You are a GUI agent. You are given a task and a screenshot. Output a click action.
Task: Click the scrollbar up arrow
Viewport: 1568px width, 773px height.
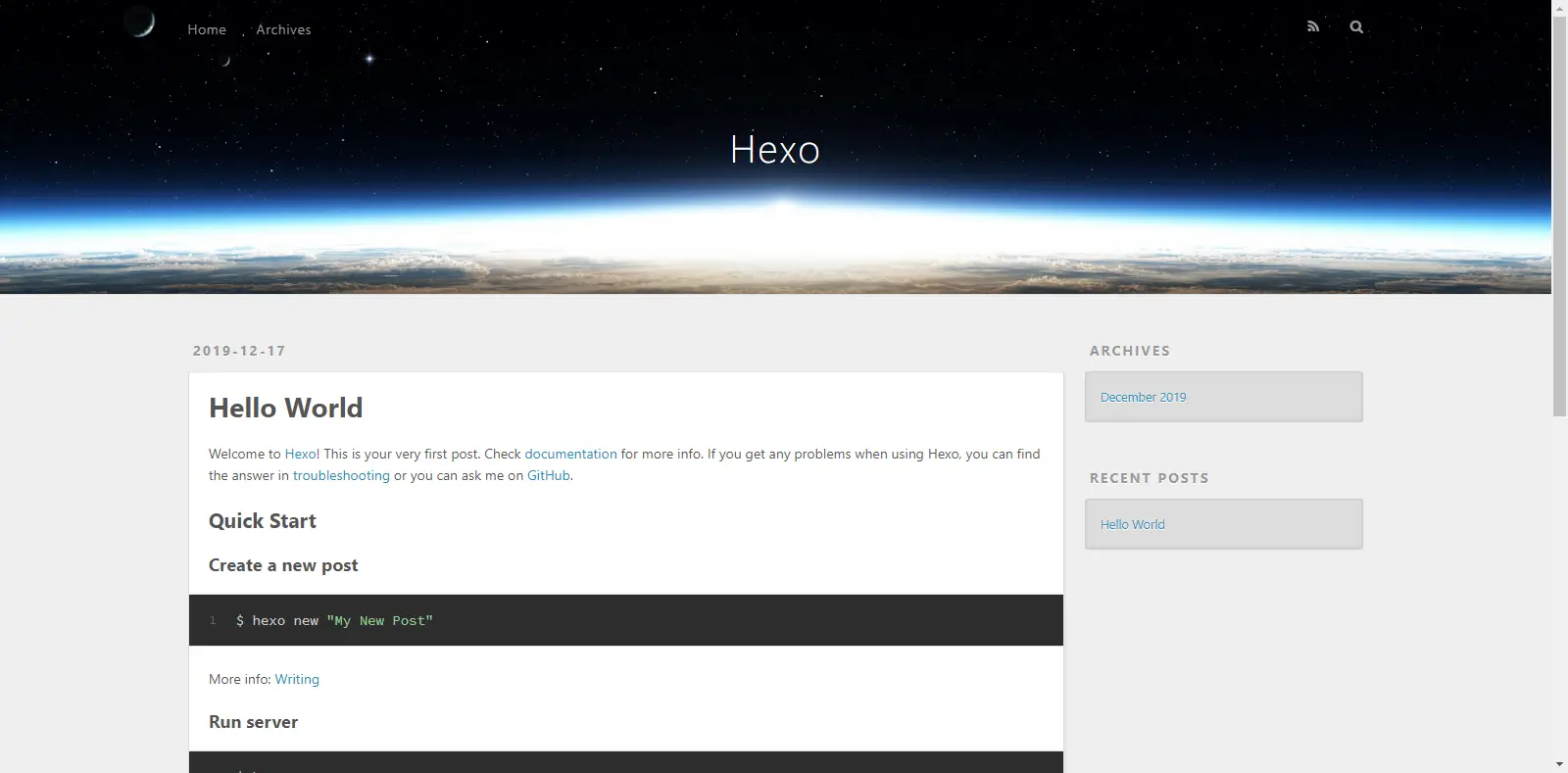1559,7
